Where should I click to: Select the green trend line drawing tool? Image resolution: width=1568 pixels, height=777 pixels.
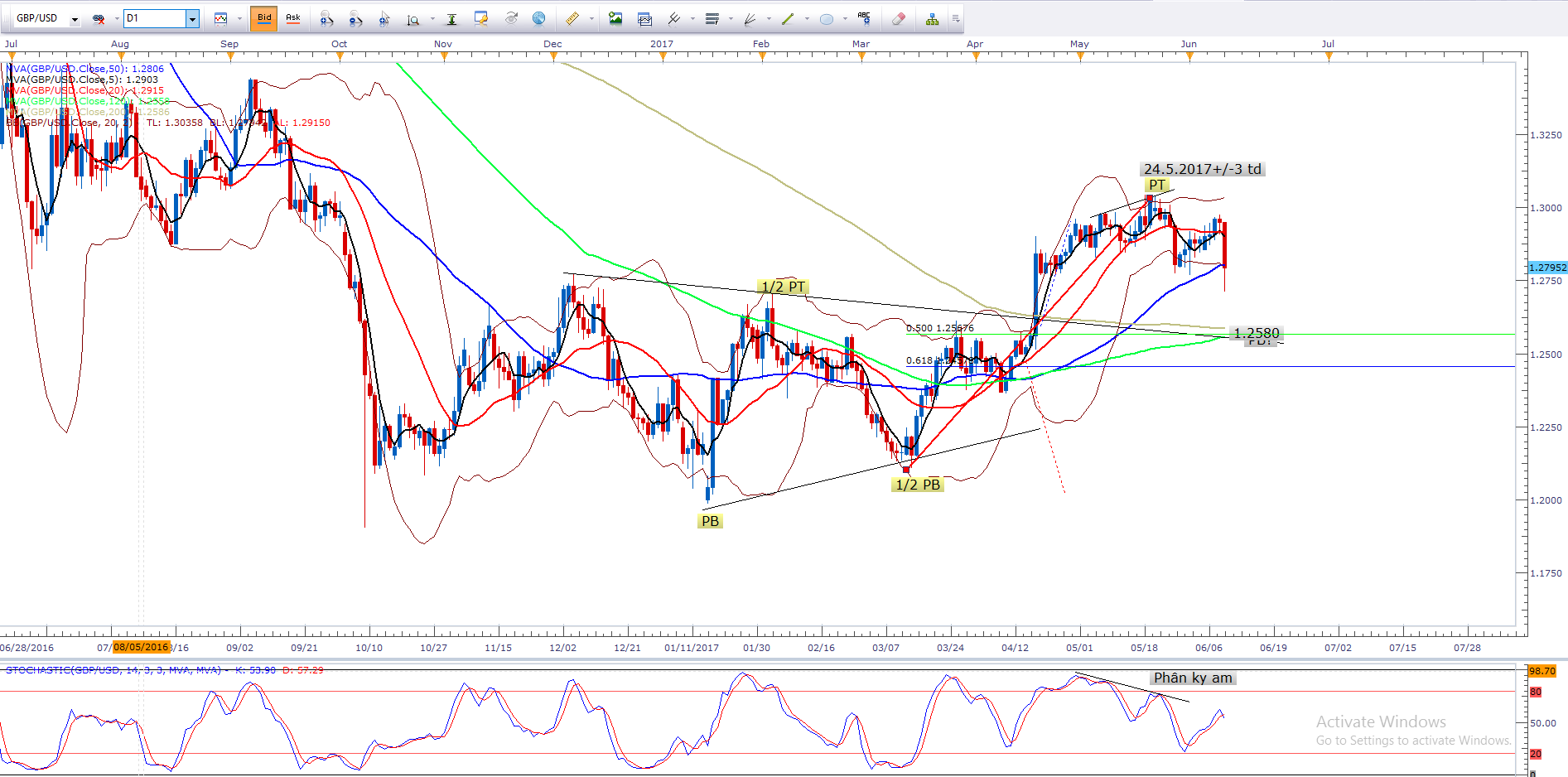pos(788,18)
